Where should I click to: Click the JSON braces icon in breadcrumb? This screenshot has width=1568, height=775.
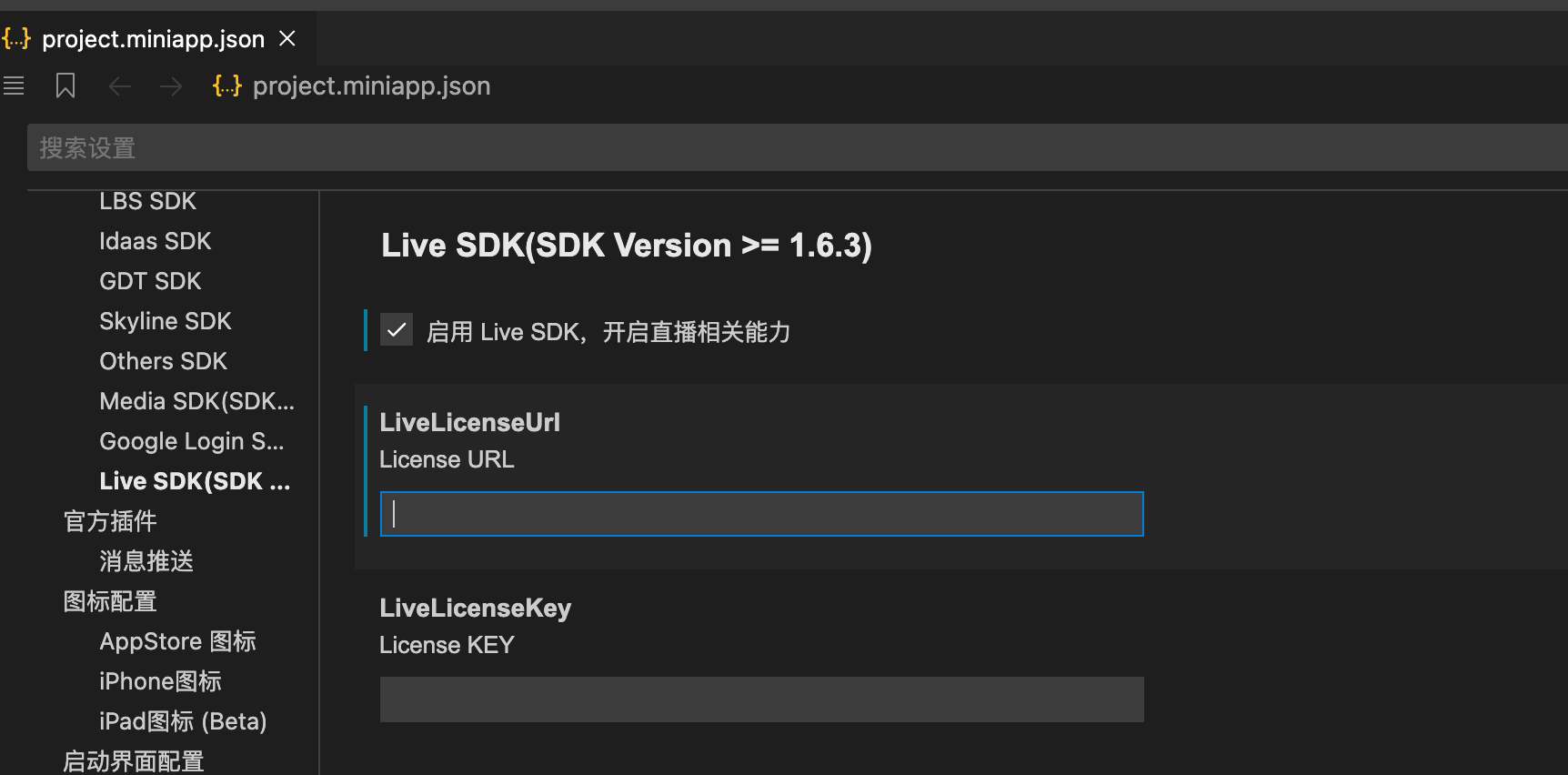click(x=226, y=86)
